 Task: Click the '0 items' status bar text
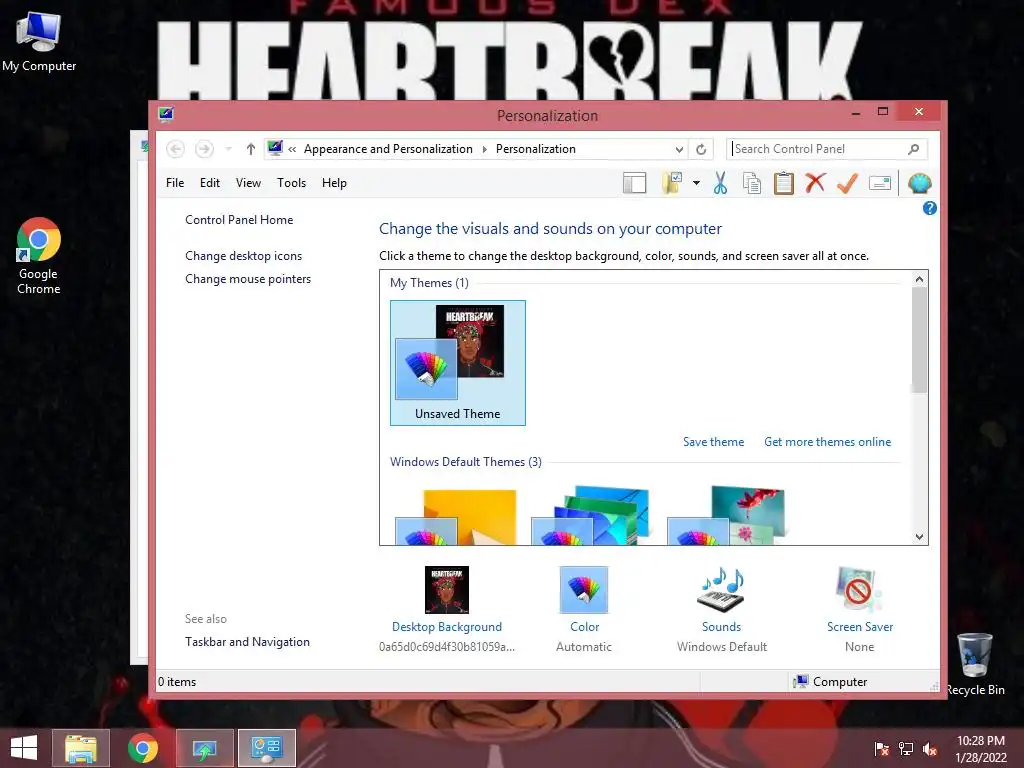[177, 682]
